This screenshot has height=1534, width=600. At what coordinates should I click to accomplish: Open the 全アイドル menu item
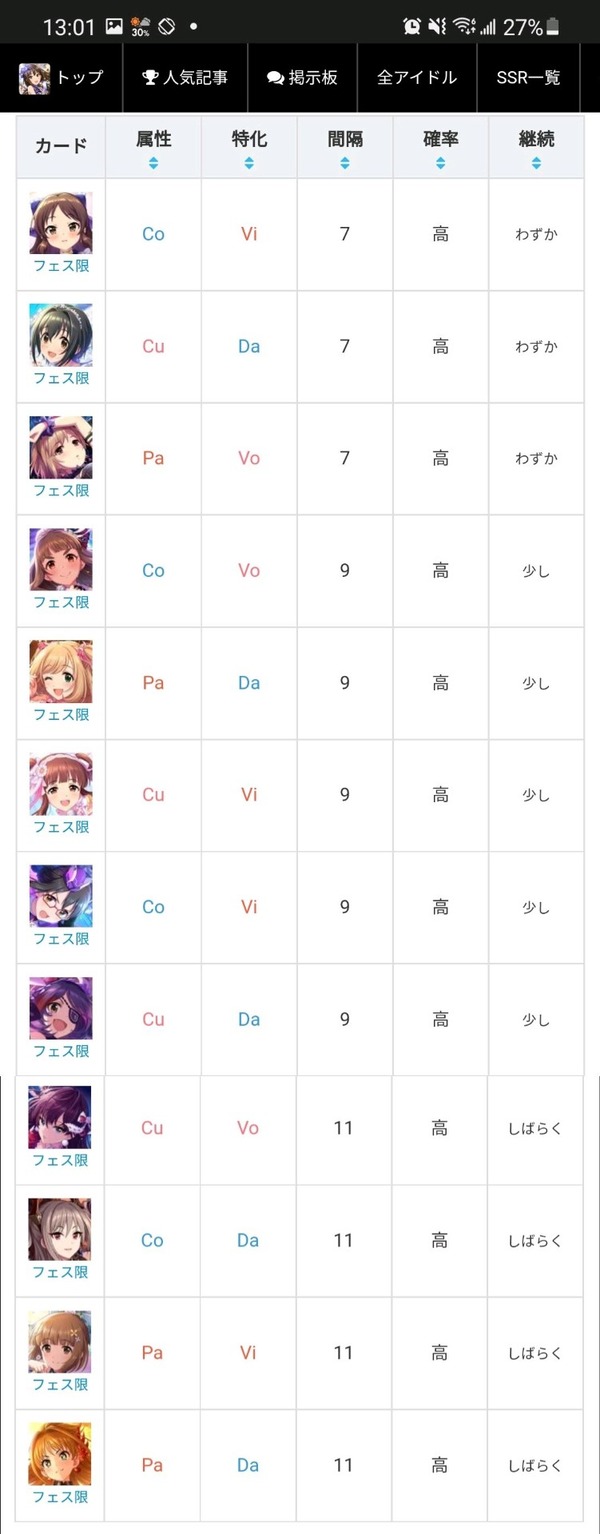417,78
